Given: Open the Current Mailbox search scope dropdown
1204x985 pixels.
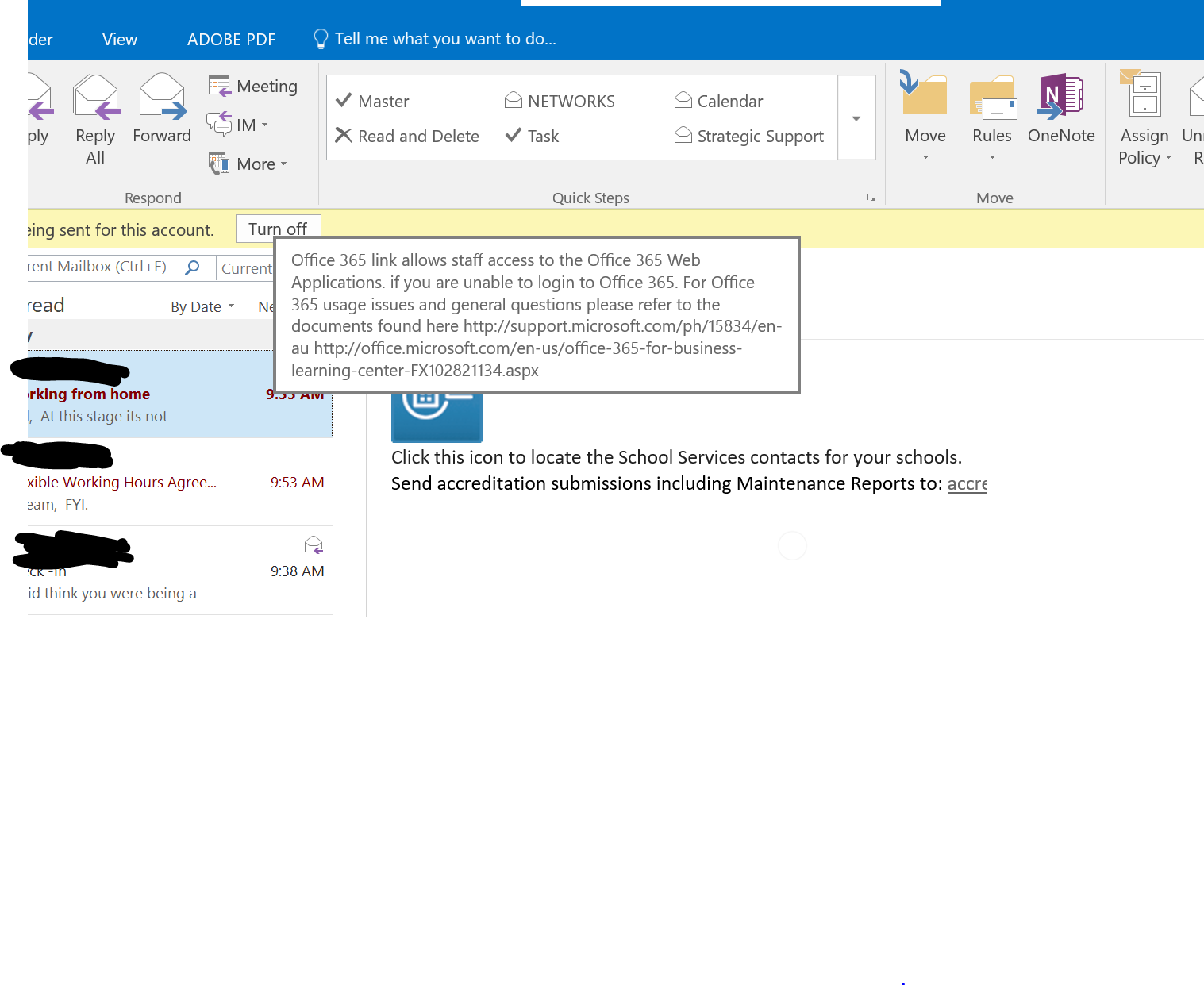Looking at the screenshot, I should tap(246, 268).
